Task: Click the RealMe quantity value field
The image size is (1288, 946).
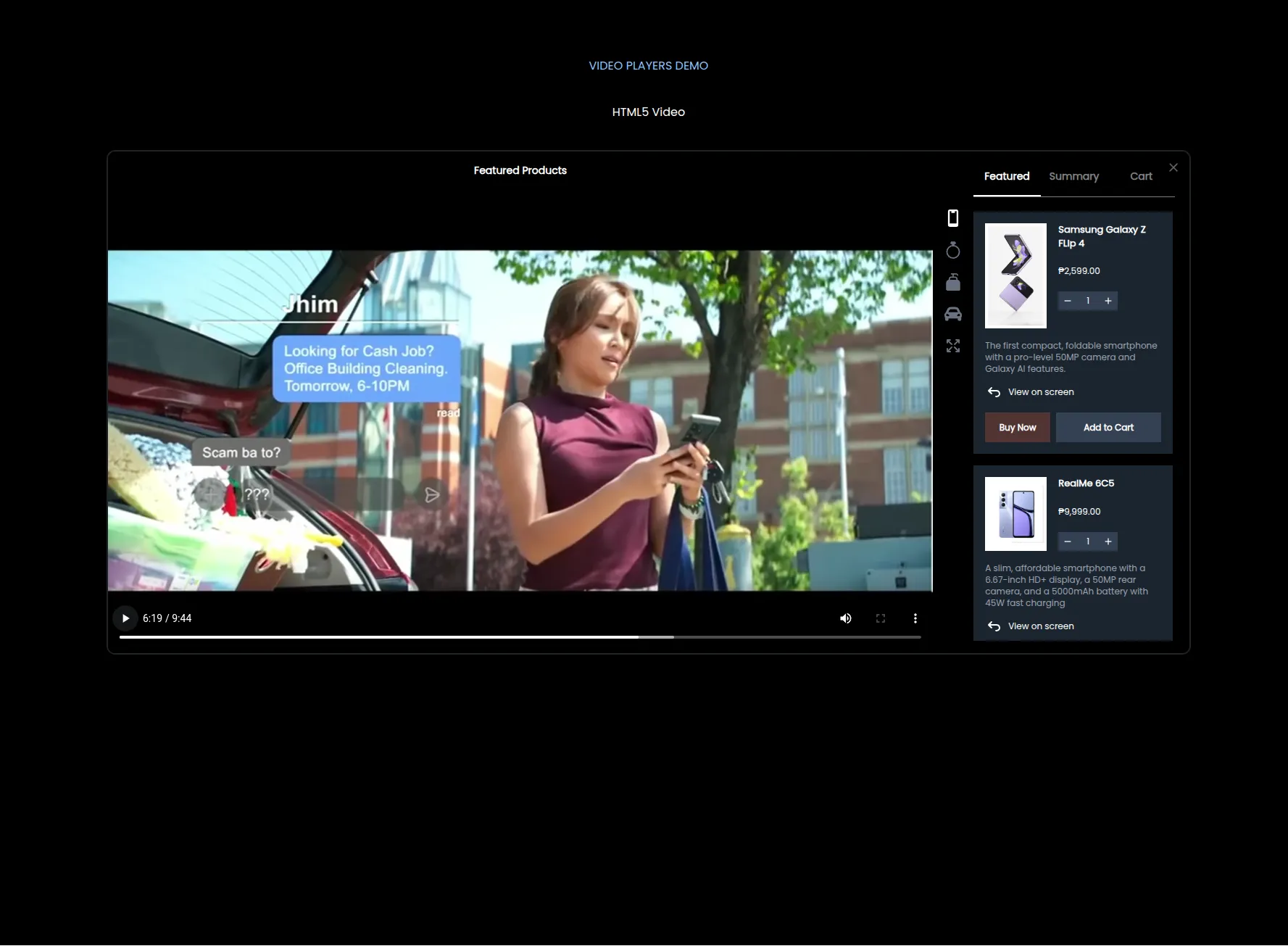Action: [1088, 542]
